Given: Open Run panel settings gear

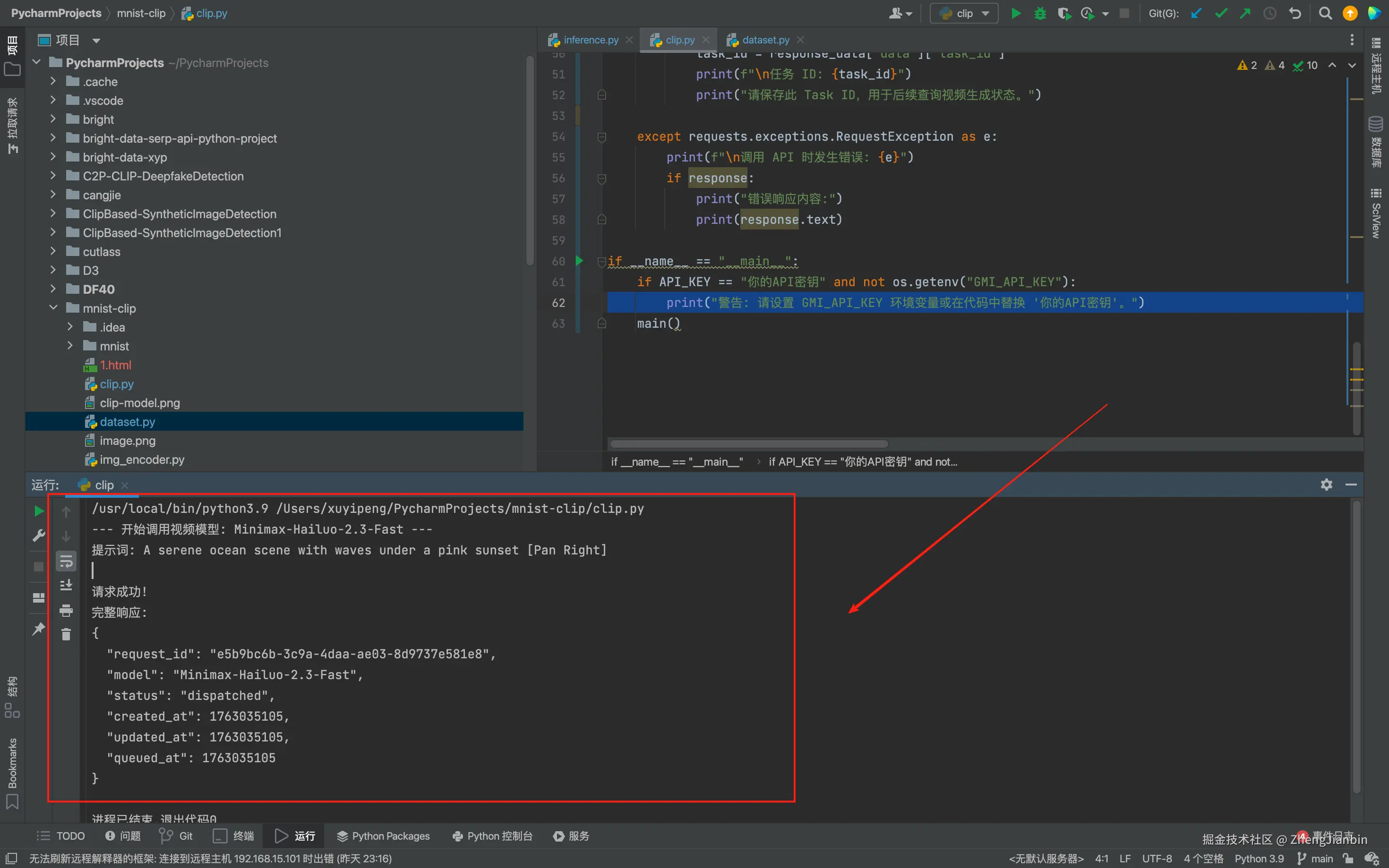Looking at the screenshot, I should click(x=1326, y=485).
